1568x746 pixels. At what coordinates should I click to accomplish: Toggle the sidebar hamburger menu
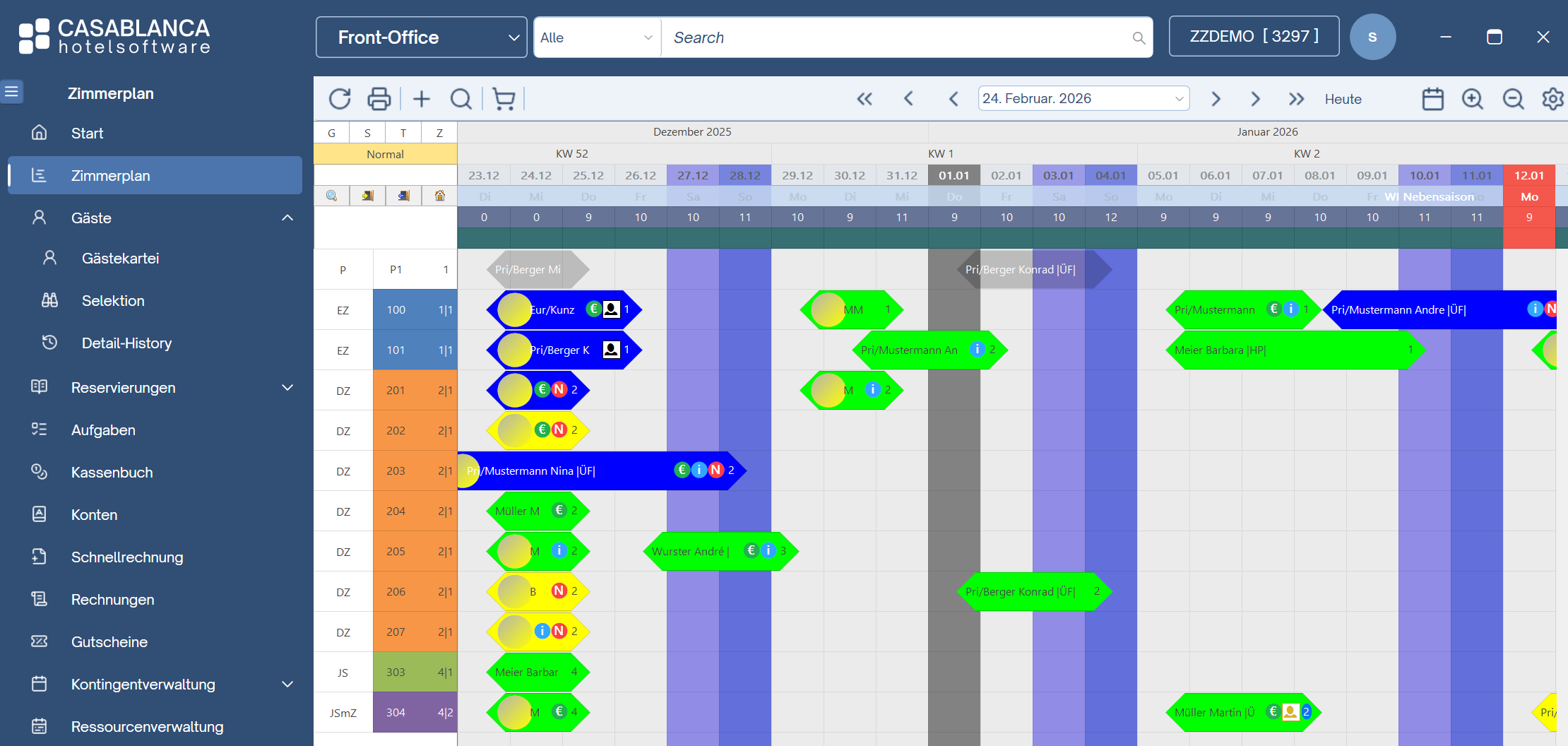(12, 92)
